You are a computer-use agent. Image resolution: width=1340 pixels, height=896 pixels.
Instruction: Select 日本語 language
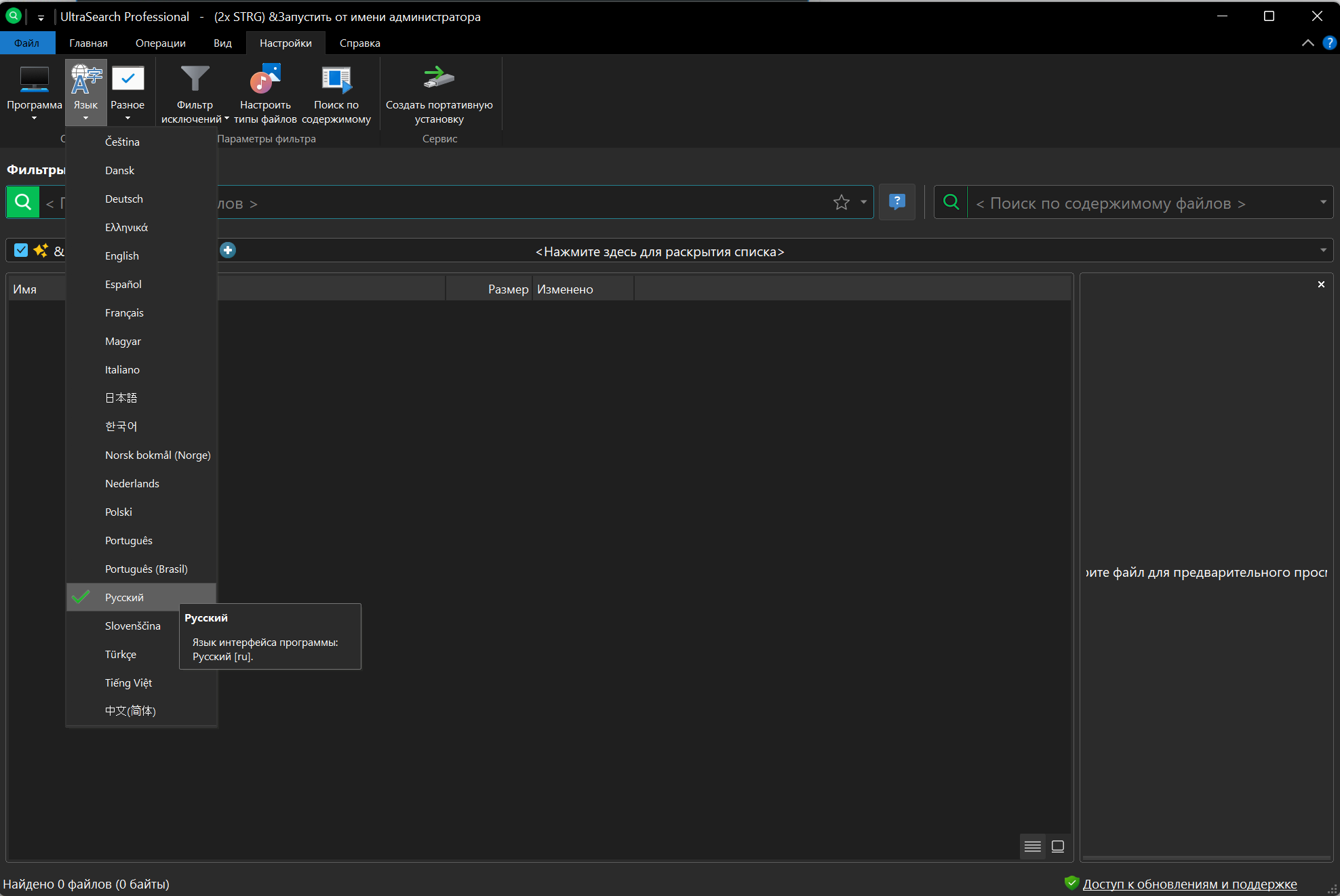coord(141,398)
